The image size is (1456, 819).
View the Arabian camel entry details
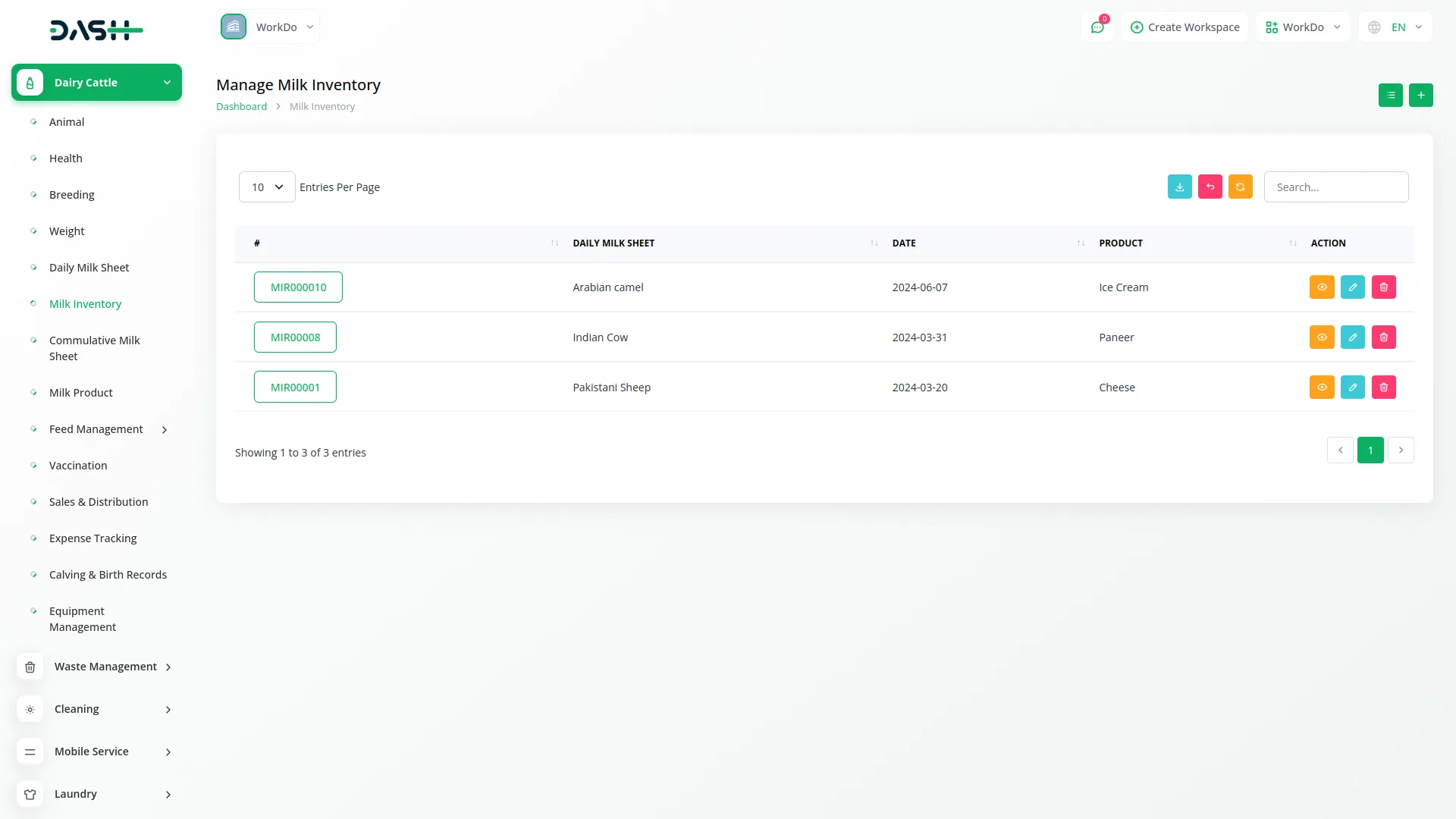(x=1321, y=287)
